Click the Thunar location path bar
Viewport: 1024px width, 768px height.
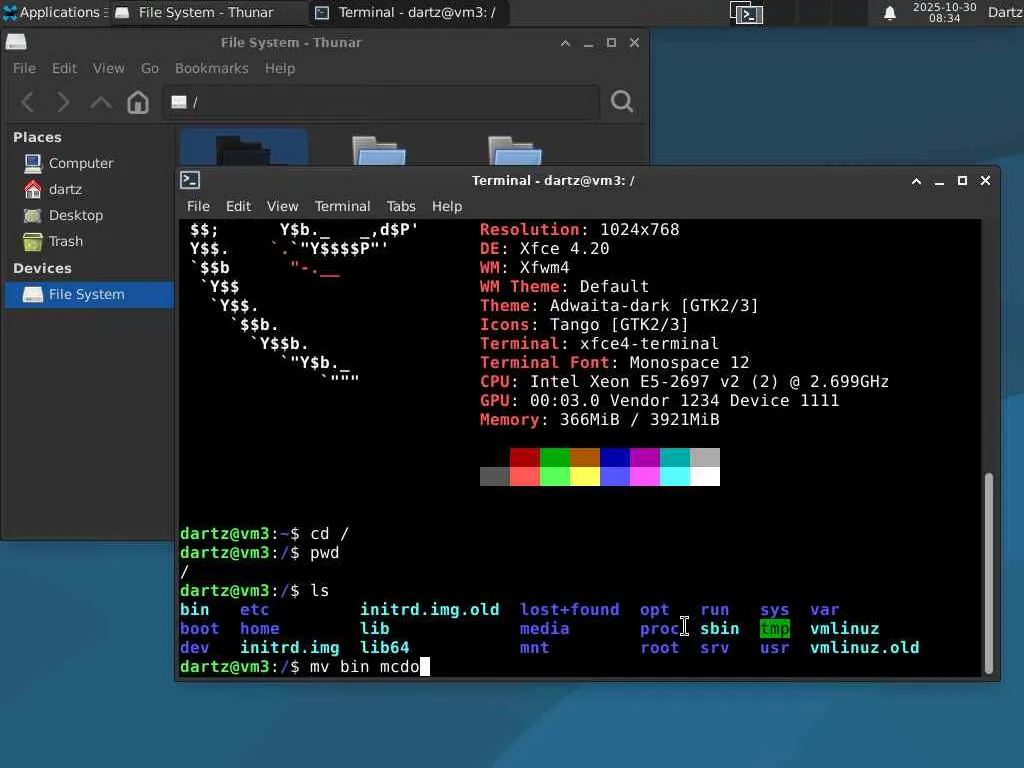pyautogui.click(x=381, y=102)
